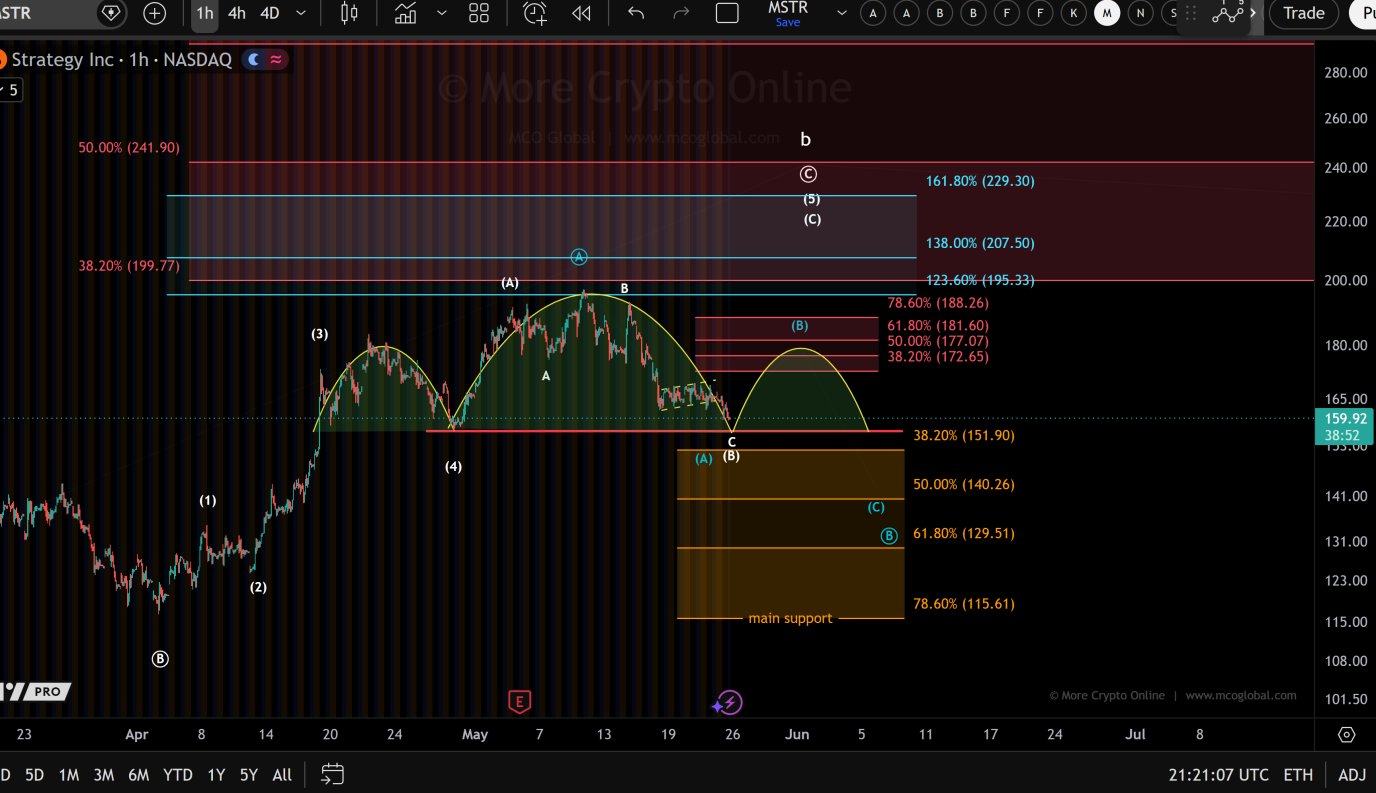
Task: Open the indicators menu
Action: (405, 13)
